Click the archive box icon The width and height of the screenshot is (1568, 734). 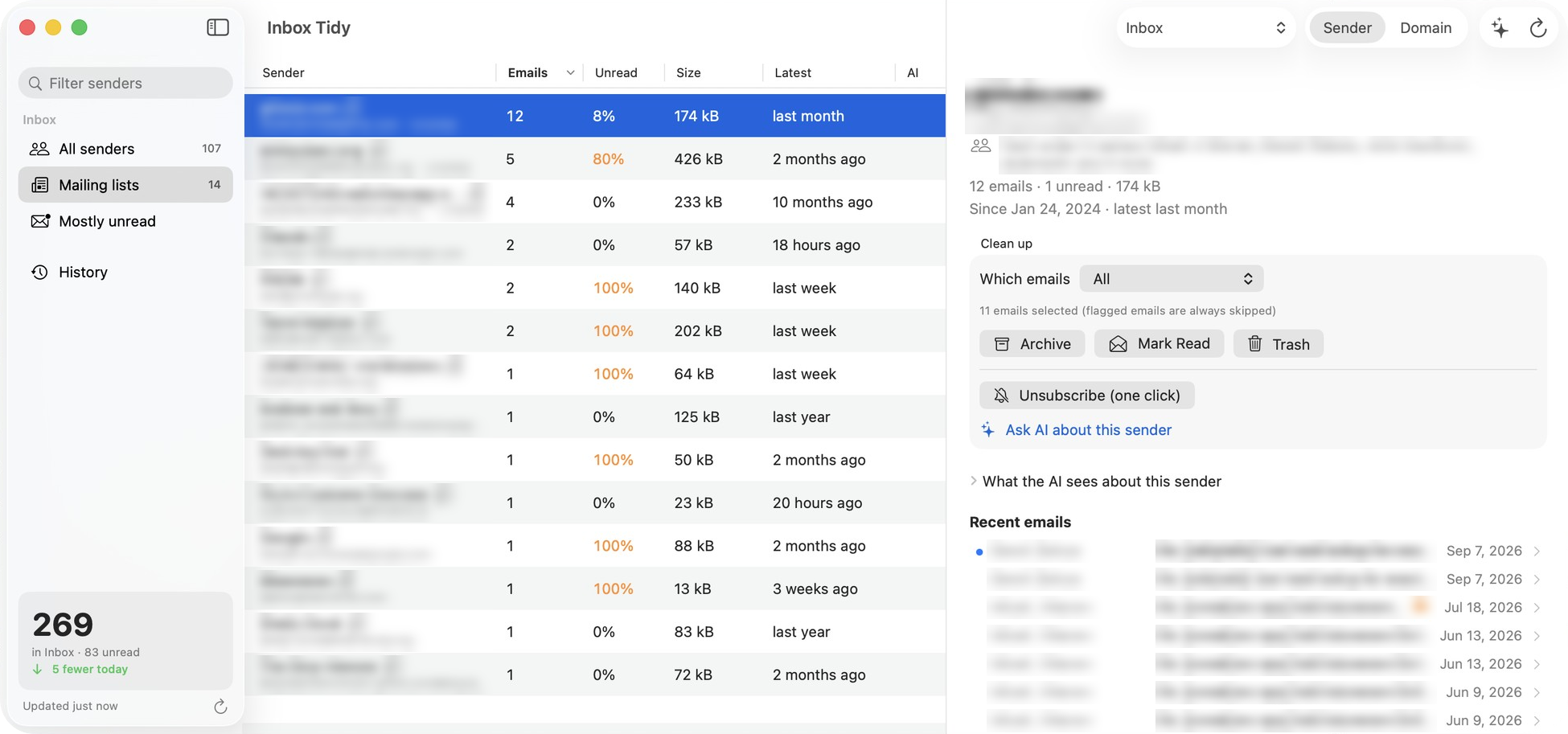click(1002, 344)
